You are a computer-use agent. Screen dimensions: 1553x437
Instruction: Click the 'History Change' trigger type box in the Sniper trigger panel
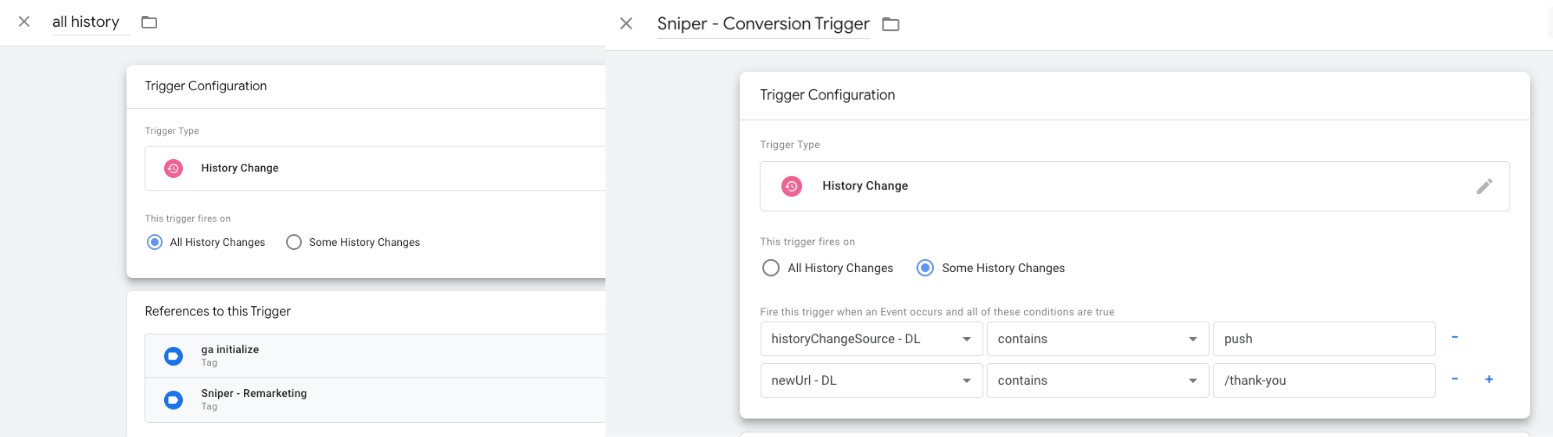[1135, 186]
